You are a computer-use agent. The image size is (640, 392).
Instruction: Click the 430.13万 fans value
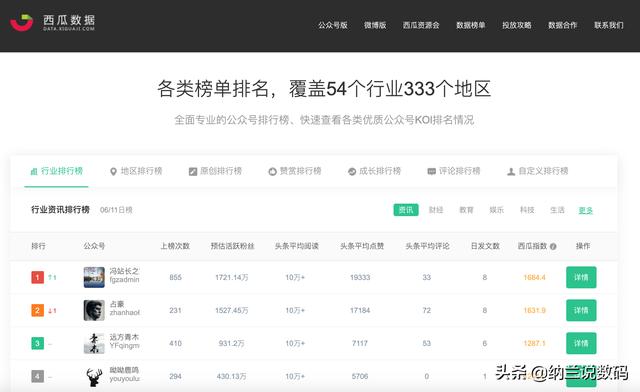[231, 376]
